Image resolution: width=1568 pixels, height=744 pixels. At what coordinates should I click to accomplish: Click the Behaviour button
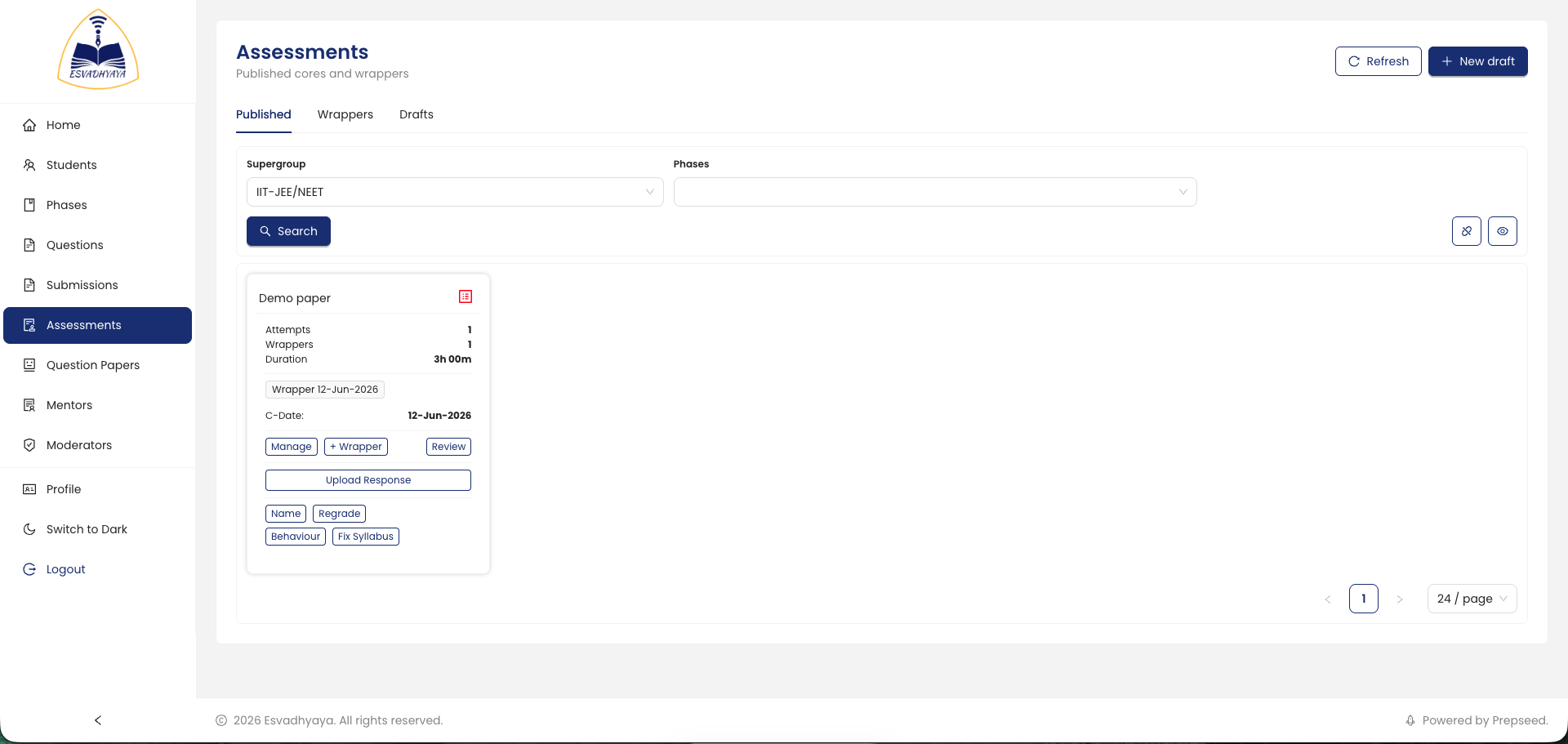click(x=296, y=537)
